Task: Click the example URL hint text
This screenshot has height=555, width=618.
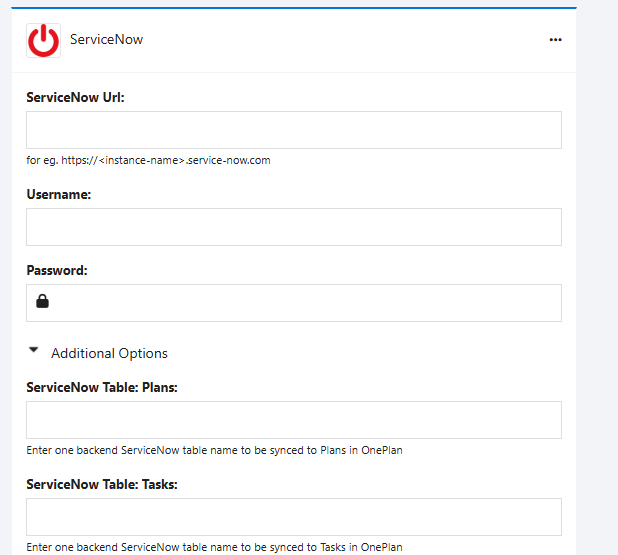Action: click(148, 160)
